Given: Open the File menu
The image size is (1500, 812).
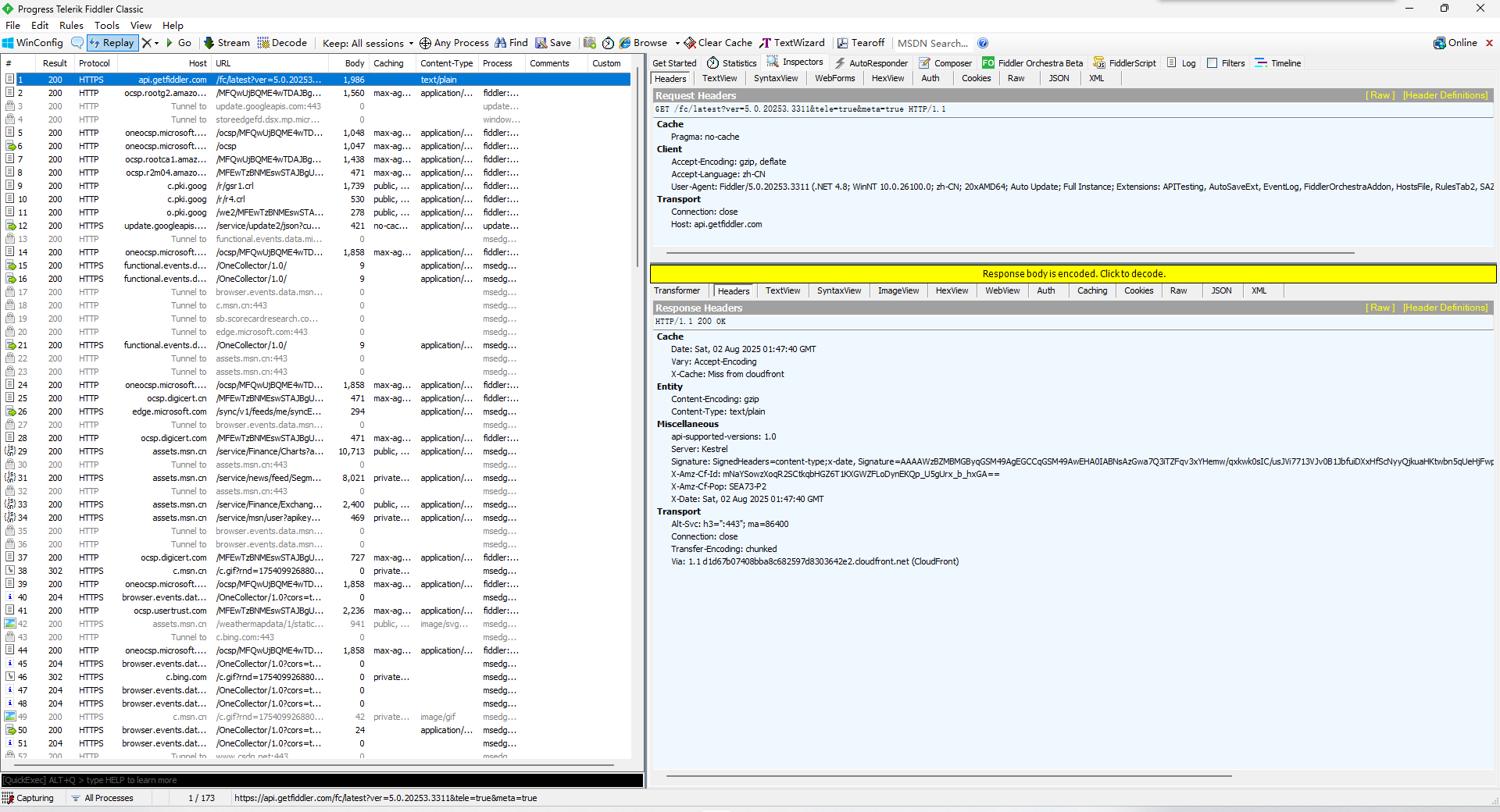Looking at the screenshot, I should tap(12, 26).
